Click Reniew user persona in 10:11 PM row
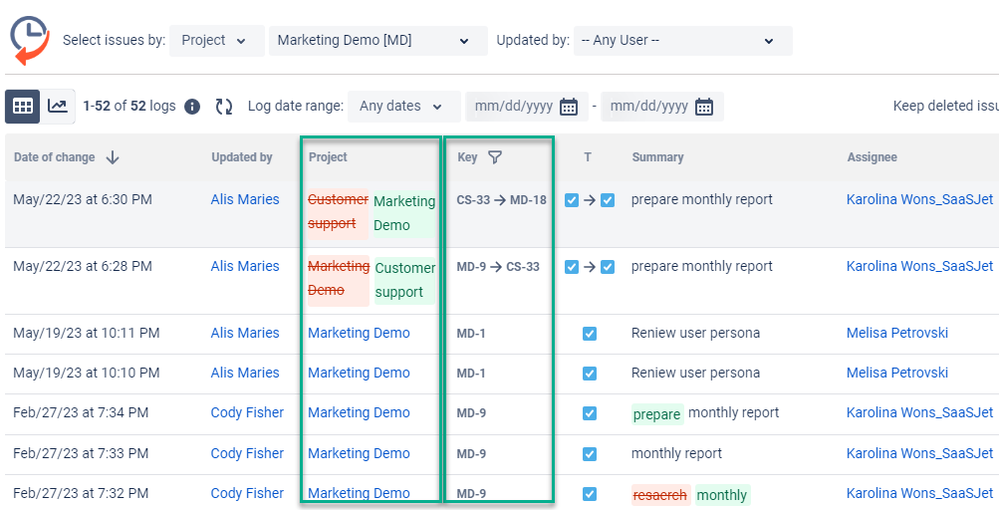Image resolution: width=999 pixels, height=510 pixels. click(x=695, y=333)
